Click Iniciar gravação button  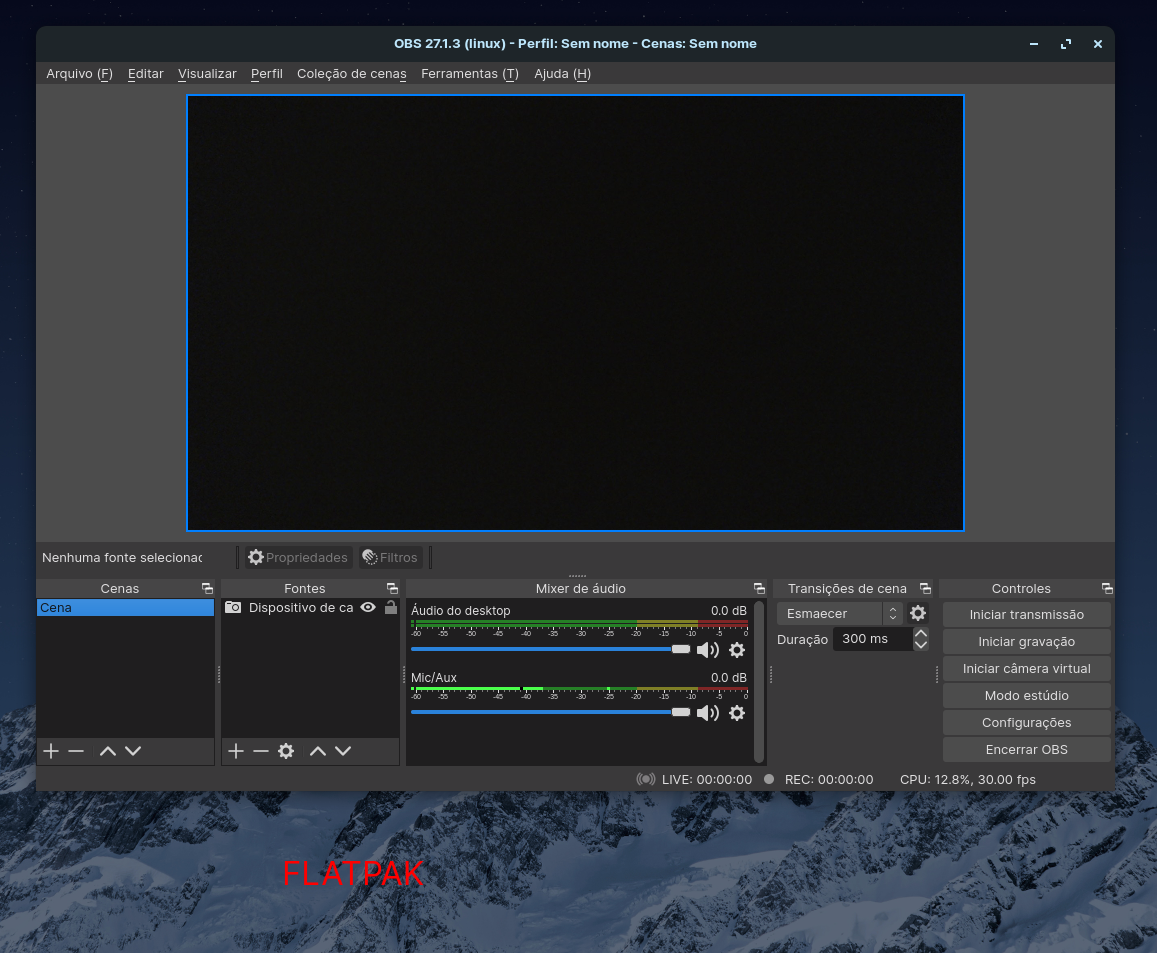[x=1026, y=642]
